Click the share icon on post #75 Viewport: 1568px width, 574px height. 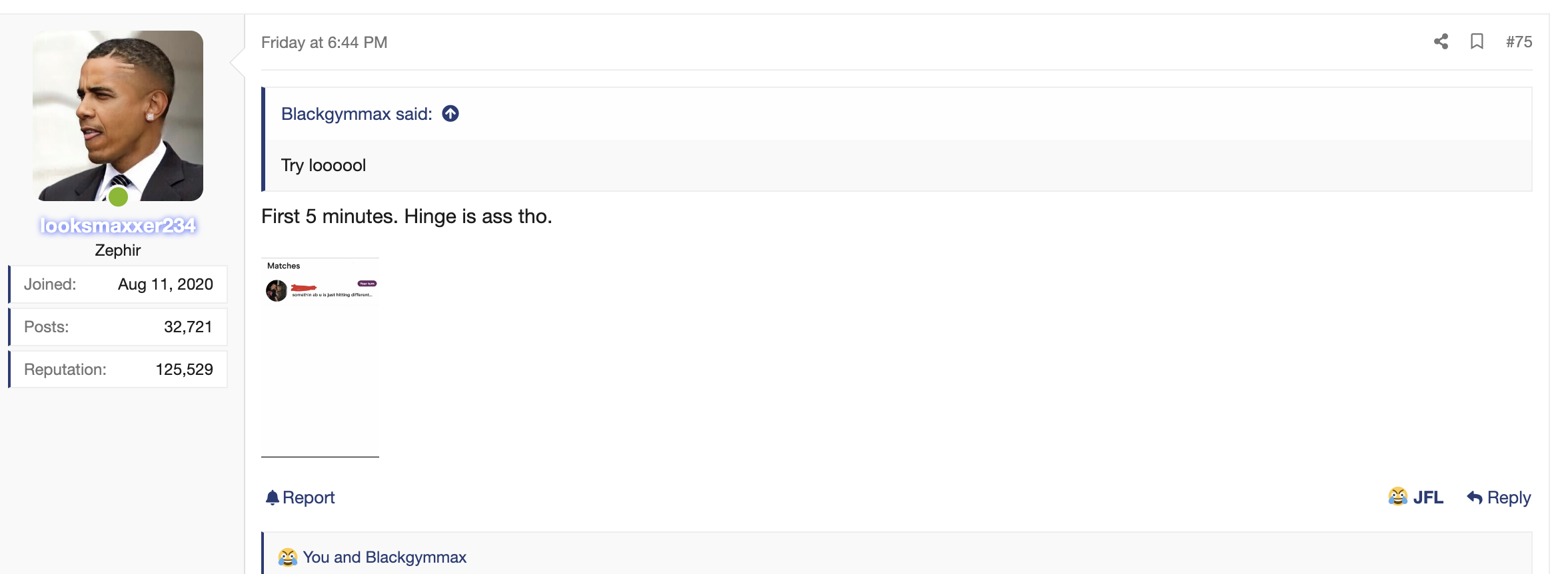tap(1441, 42)
